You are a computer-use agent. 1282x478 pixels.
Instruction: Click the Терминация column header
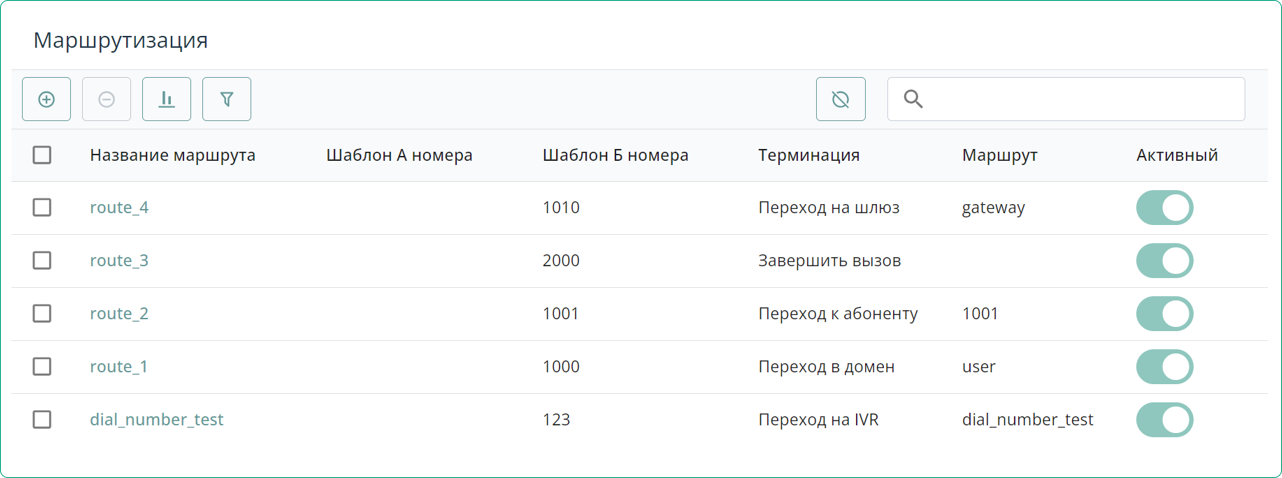pyautogui.click(x=808, y=155)
